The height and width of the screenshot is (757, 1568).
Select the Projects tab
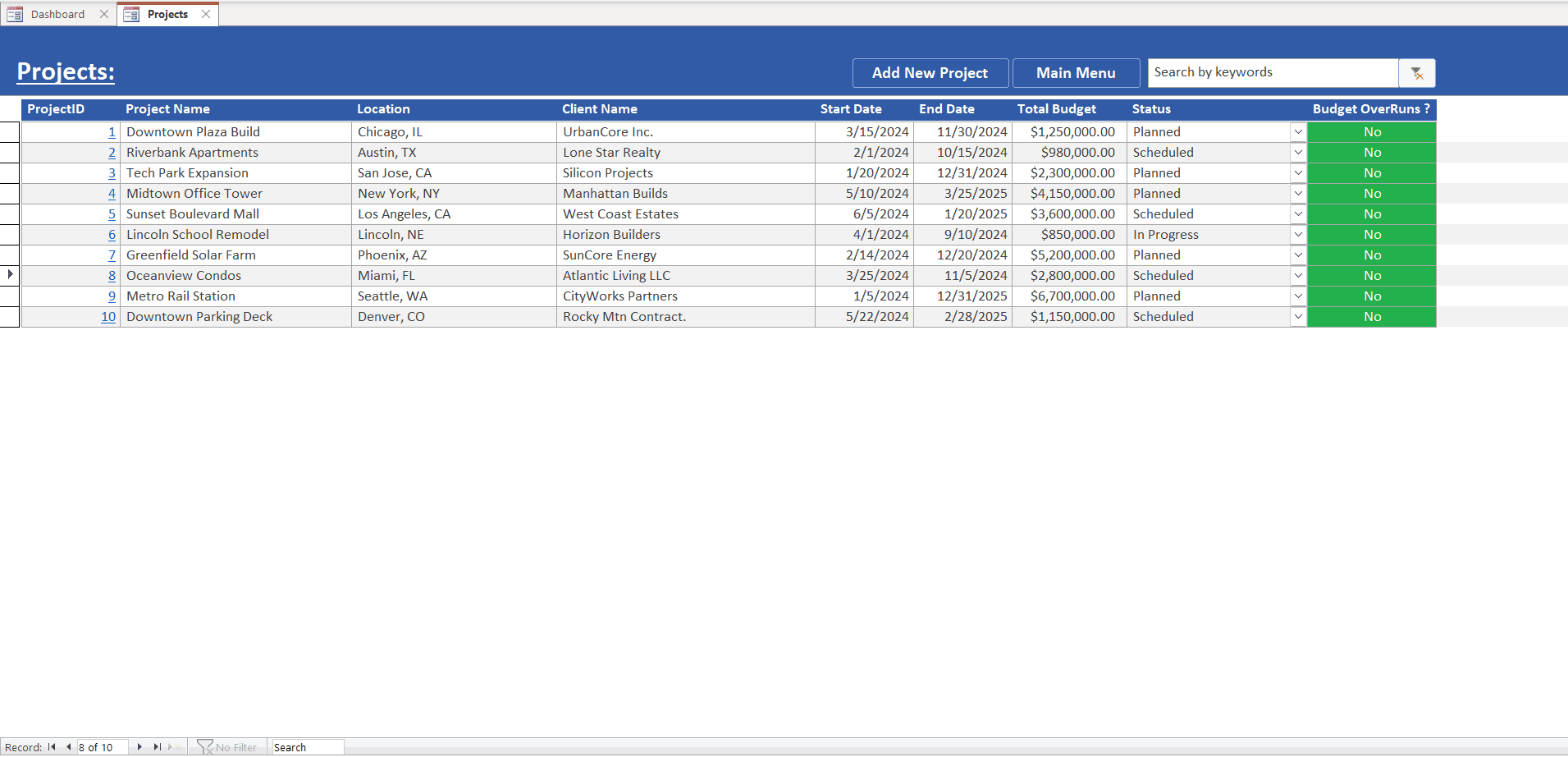coord(167,14)
